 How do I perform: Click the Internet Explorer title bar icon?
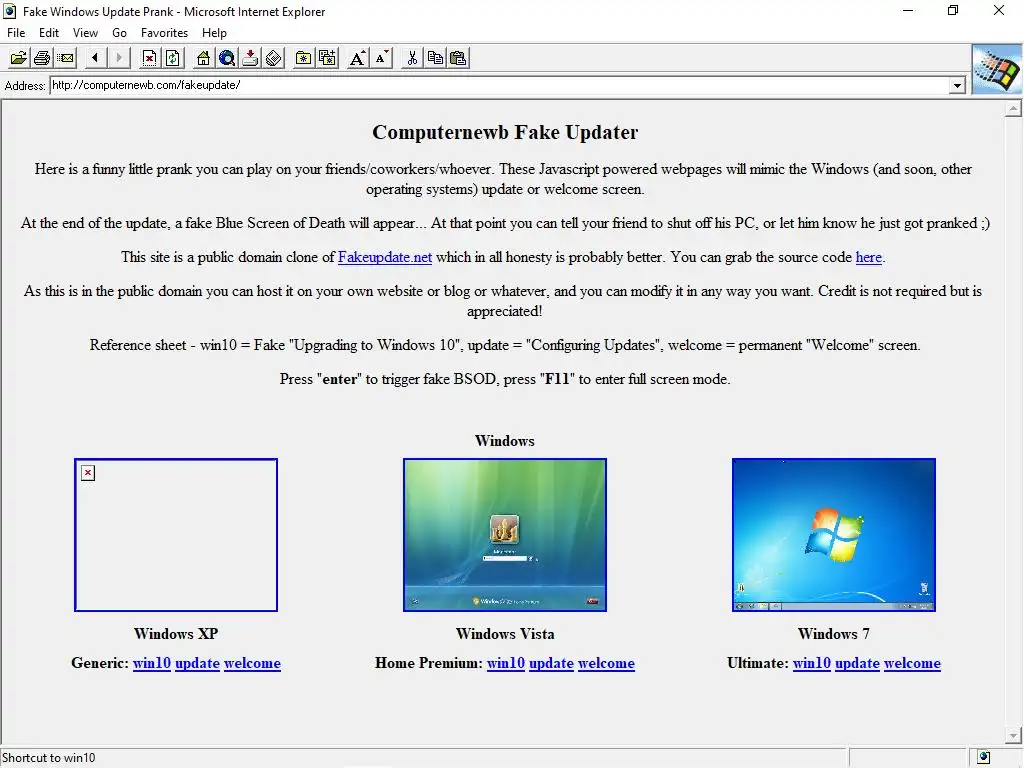[10, 11]
